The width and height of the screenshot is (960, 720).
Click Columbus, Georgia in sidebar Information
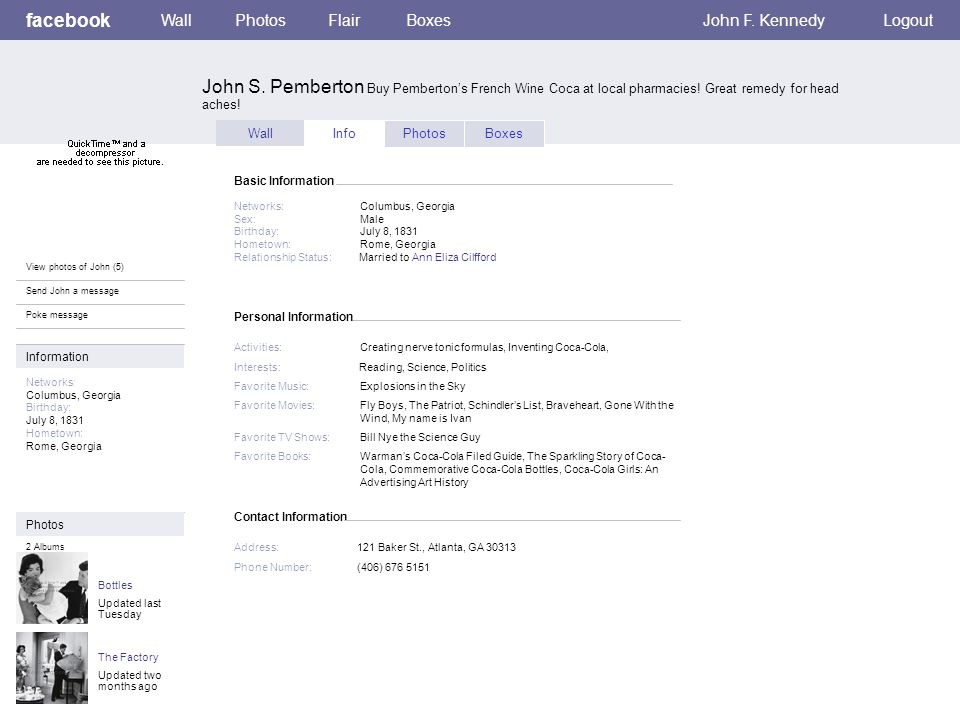pos(73,396)
